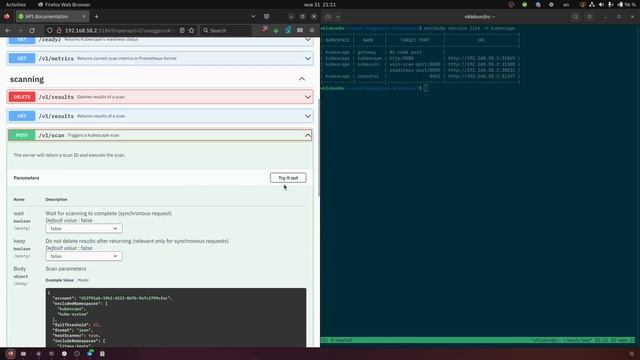Open the Pocket shield icon in tab bar
Screen dimensions: 640x360
click(x=267, y=16)
